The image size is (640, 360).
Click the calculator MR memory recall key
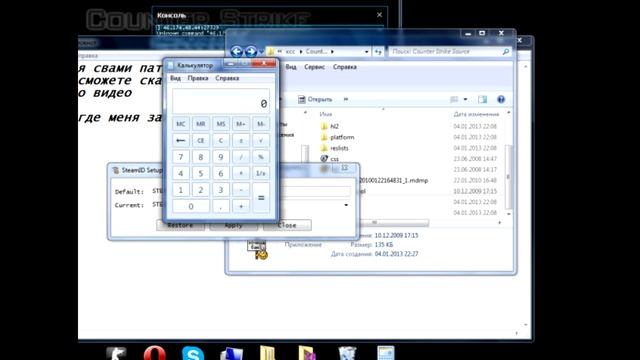click(201, 124)
